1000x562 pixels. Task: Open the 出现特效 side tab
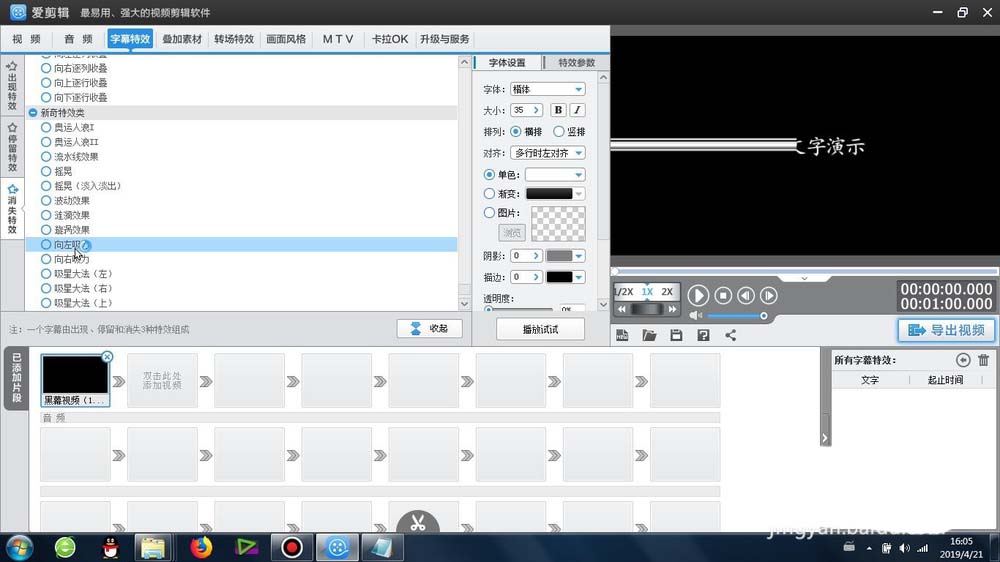(12, 85)
